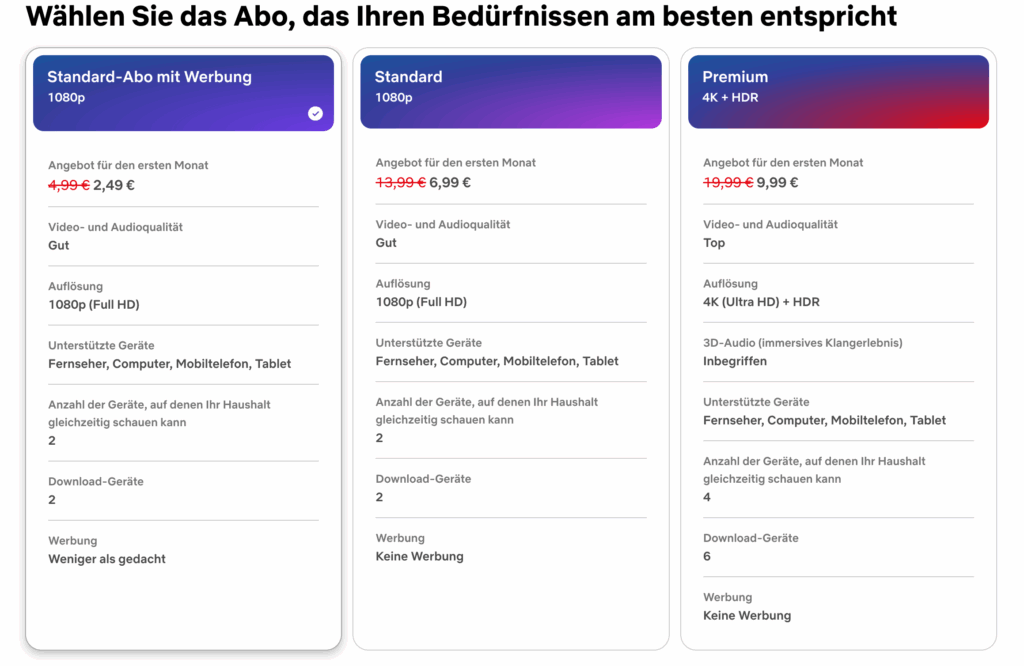Click '4K (Ultra HD) + HDR' resolution text

[x=766, y=302]
